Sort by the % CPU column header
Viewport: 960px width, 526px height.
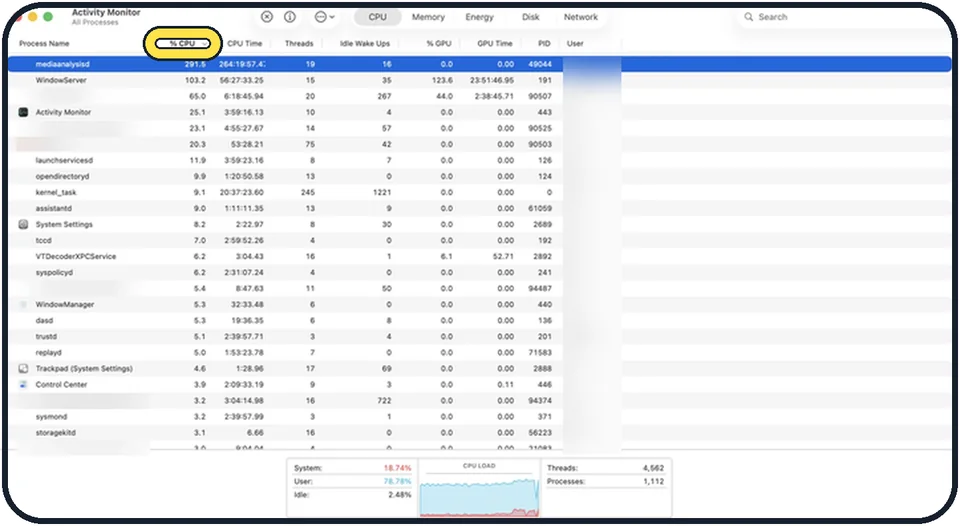(182, 43)
